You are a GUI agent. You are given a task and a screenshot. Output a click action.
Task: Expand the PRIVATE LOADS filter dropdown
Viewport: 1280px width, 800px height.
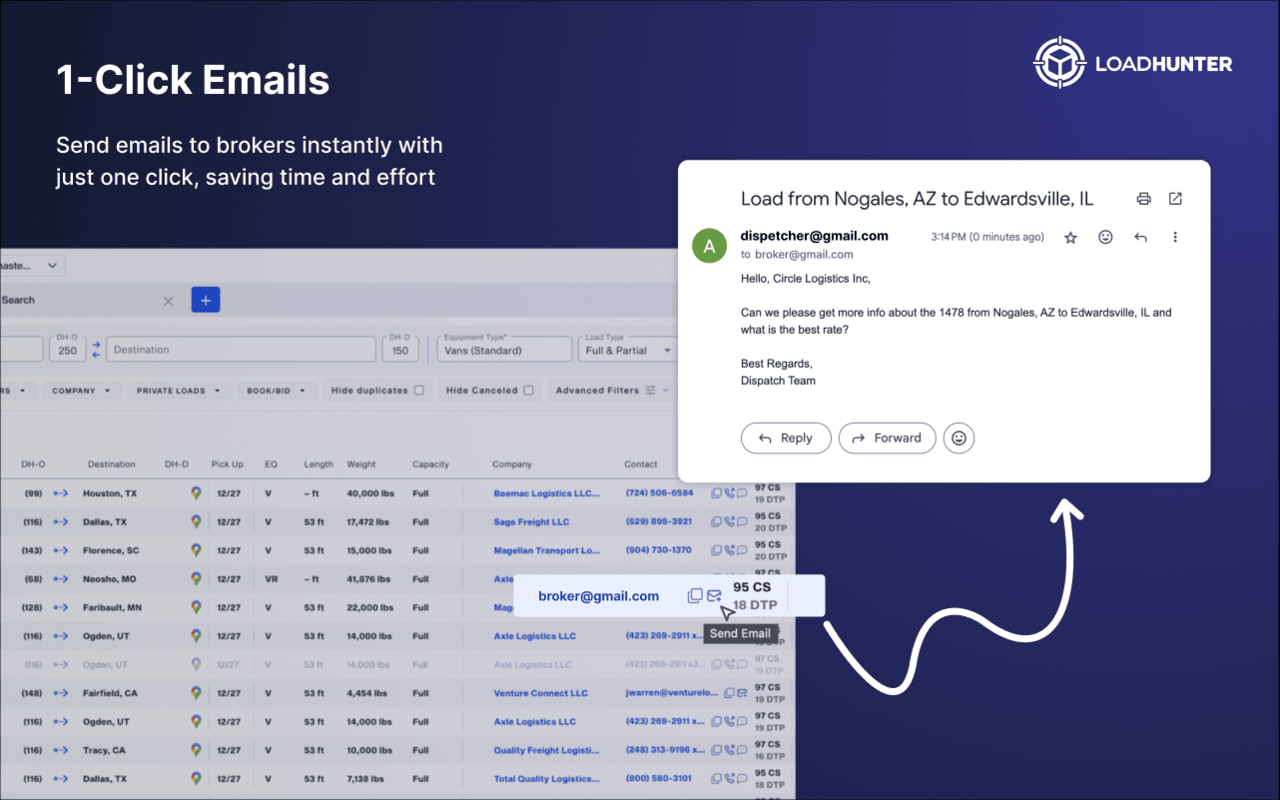pyautogui.click(x=178, y=390)
